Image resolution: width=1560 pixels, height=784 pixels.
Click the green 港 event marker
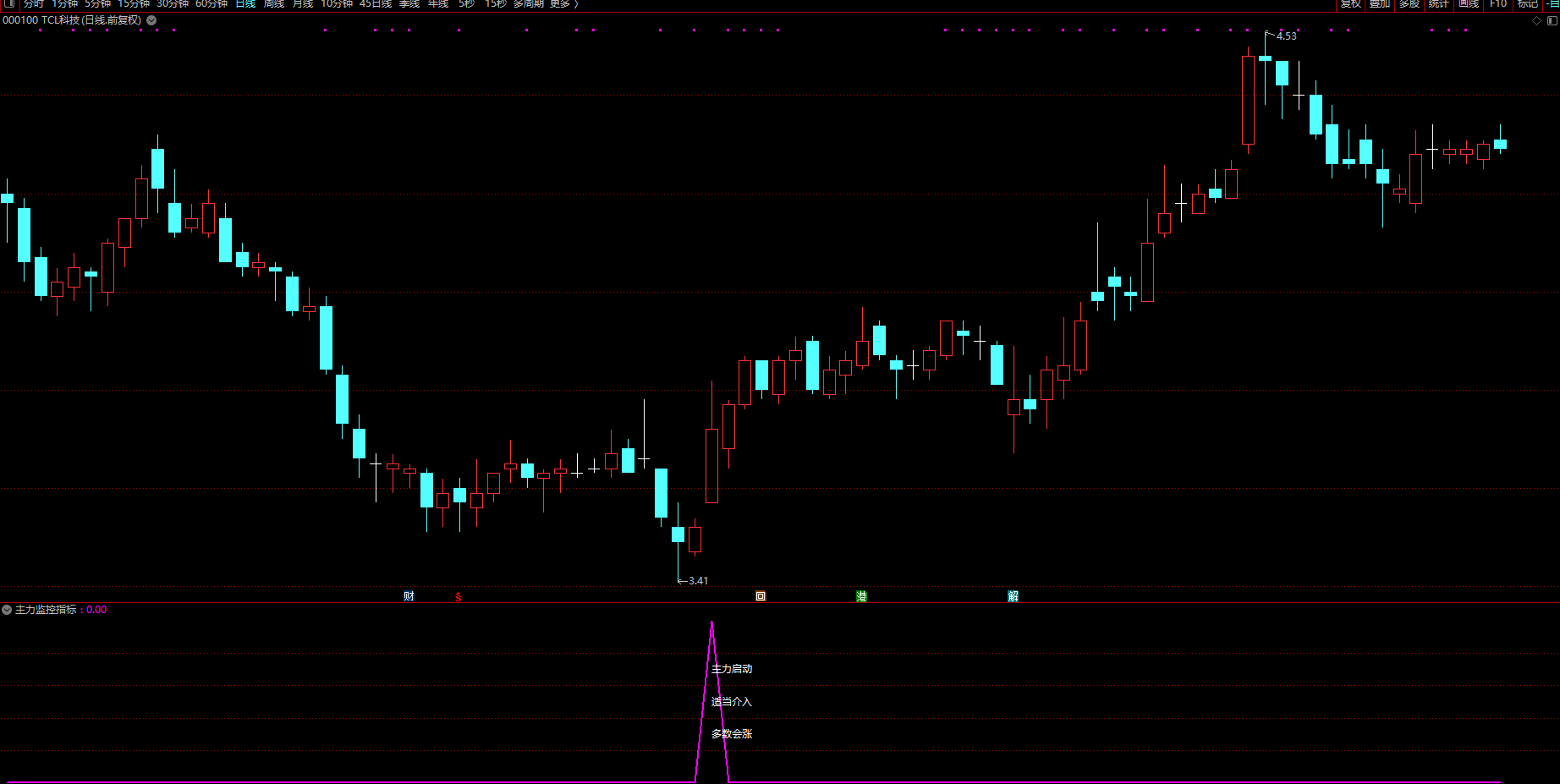(x=861, y=596)
